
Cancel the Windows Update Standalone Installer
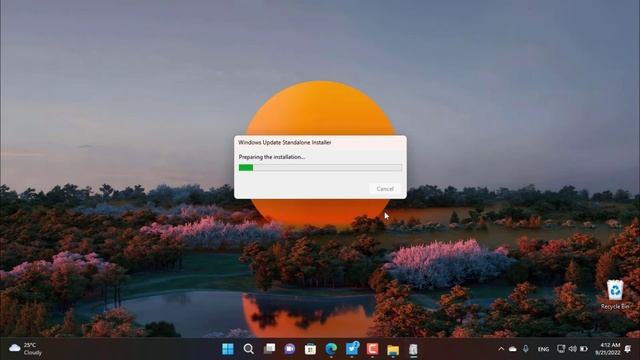point(384,189)
